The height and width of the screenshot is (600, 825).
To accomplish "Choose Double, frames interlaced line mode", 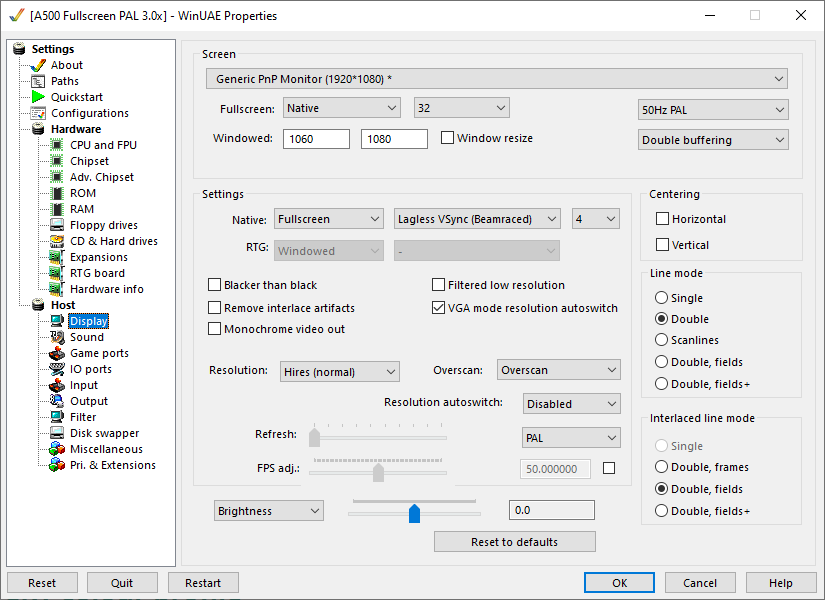I will pyautogui.click(x=661, y=467).
